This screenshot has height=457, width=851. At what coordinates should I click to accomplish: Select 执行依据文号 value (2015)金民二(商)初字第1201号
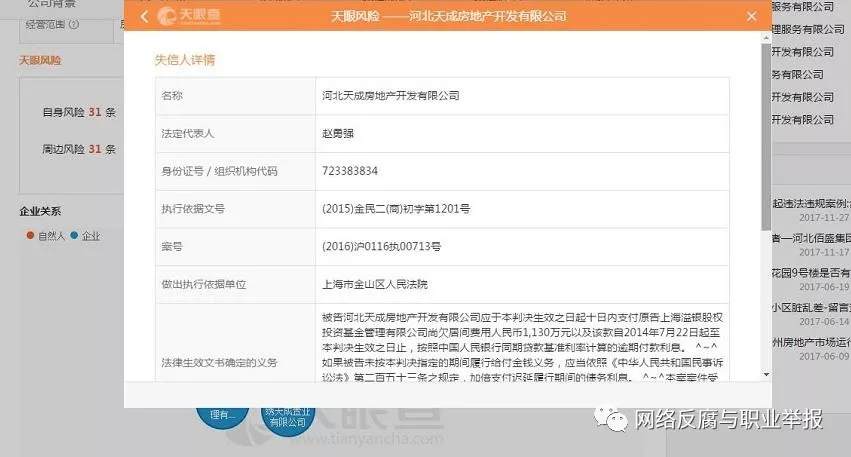pos(396,209)
